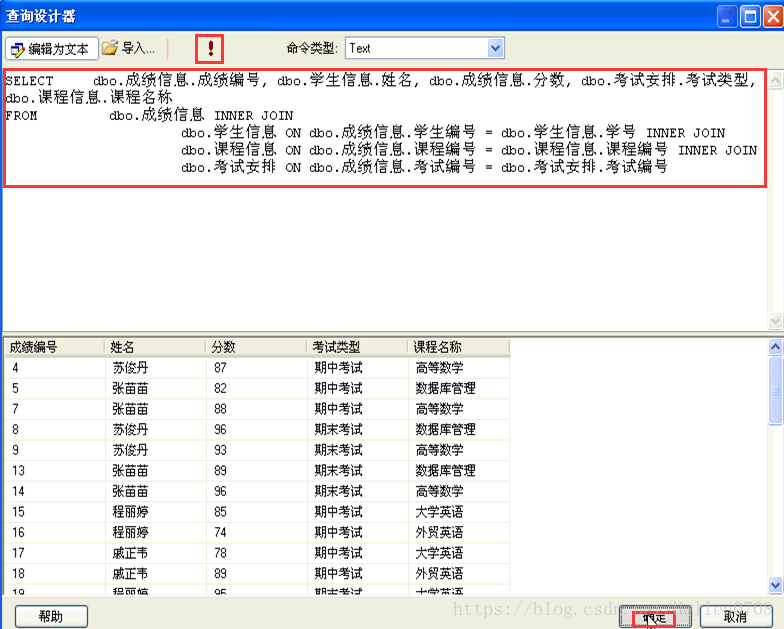Click results grid scrollbar down arrow
This screenshot has width=784, height=629.
point(775,584)
